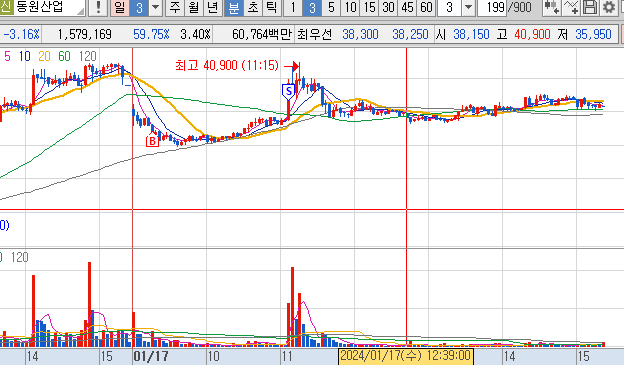Click the best bid price 38,250
Viewport: 624px width, 365px height.
(410, 35)
